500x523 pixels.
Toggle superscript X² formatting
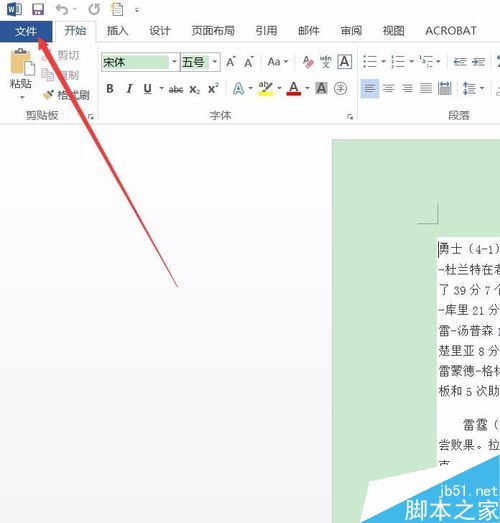213,89
